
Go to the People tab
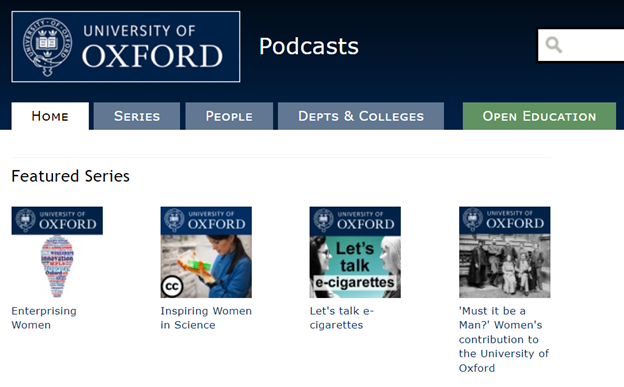[x=229, y=116]
